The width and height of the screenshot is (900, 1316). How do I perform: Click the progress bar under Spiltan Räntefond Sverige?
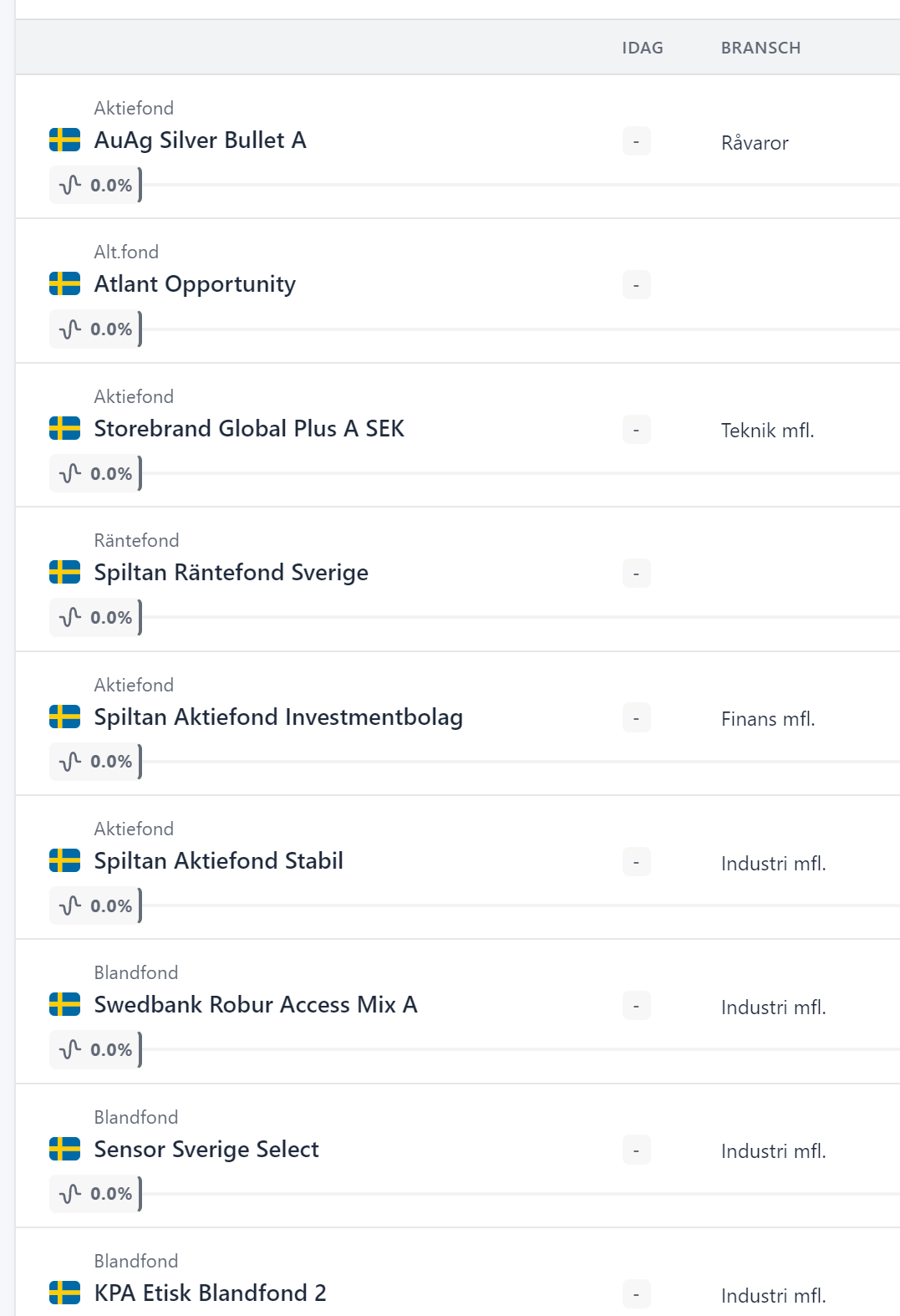coord(518,617)
